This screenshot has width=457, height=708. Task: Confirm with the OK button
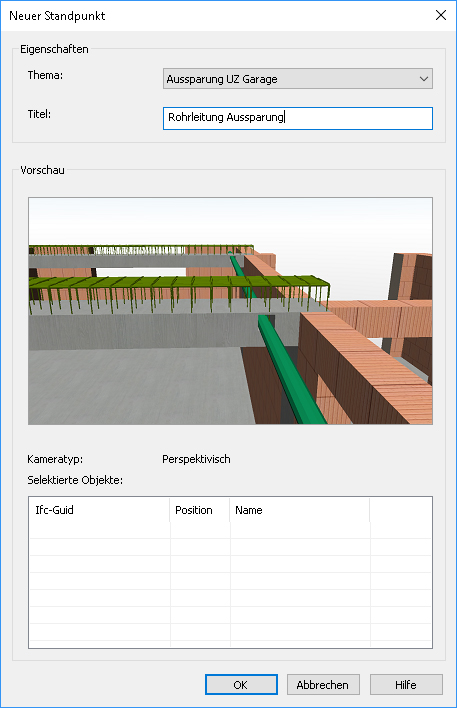pos(241,685)
